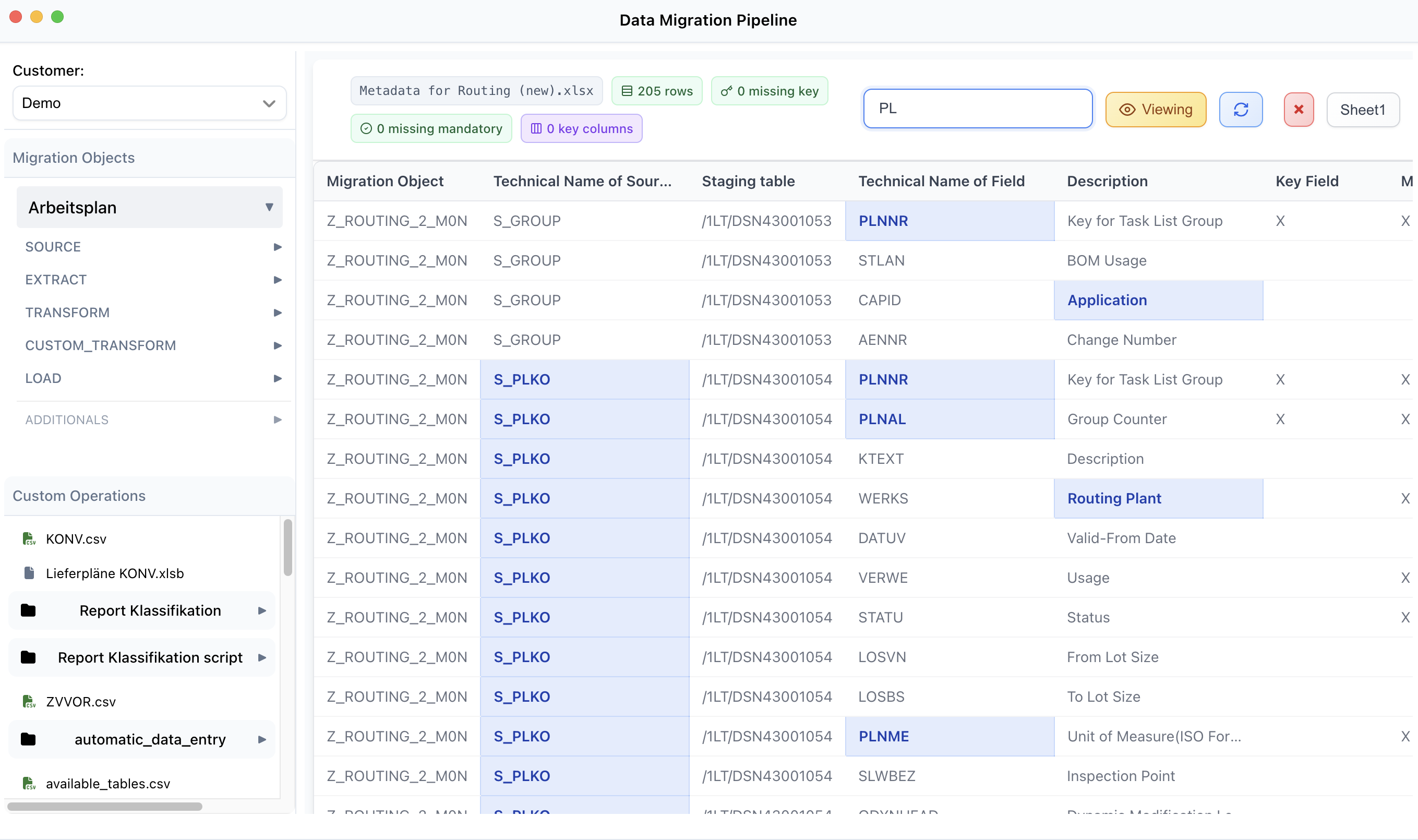Switch to the Sheet1 tab

click(x=1363, y=109)
